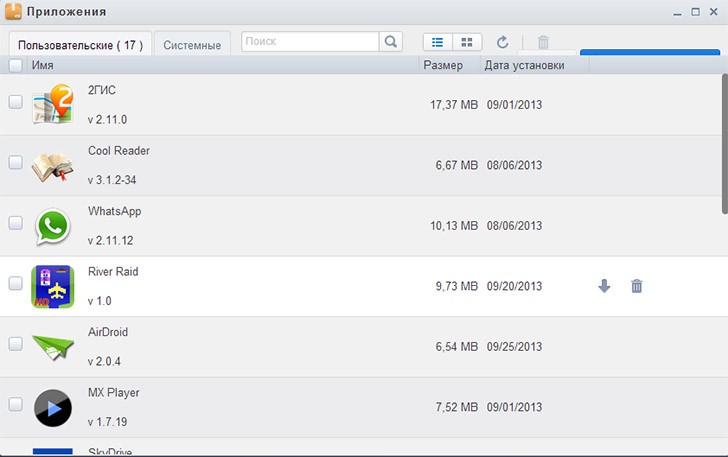Click the Cool Reader book icon

pos(52,166)
